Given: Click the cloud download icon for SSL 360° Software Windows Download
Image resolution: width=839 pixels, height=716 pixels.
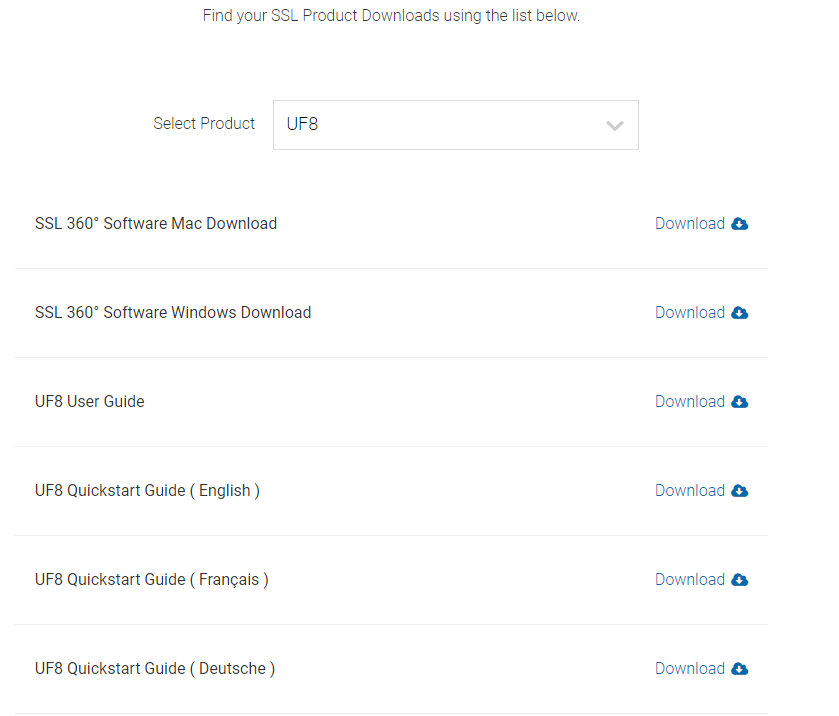Looking at the screenshot, I should 739,312.
